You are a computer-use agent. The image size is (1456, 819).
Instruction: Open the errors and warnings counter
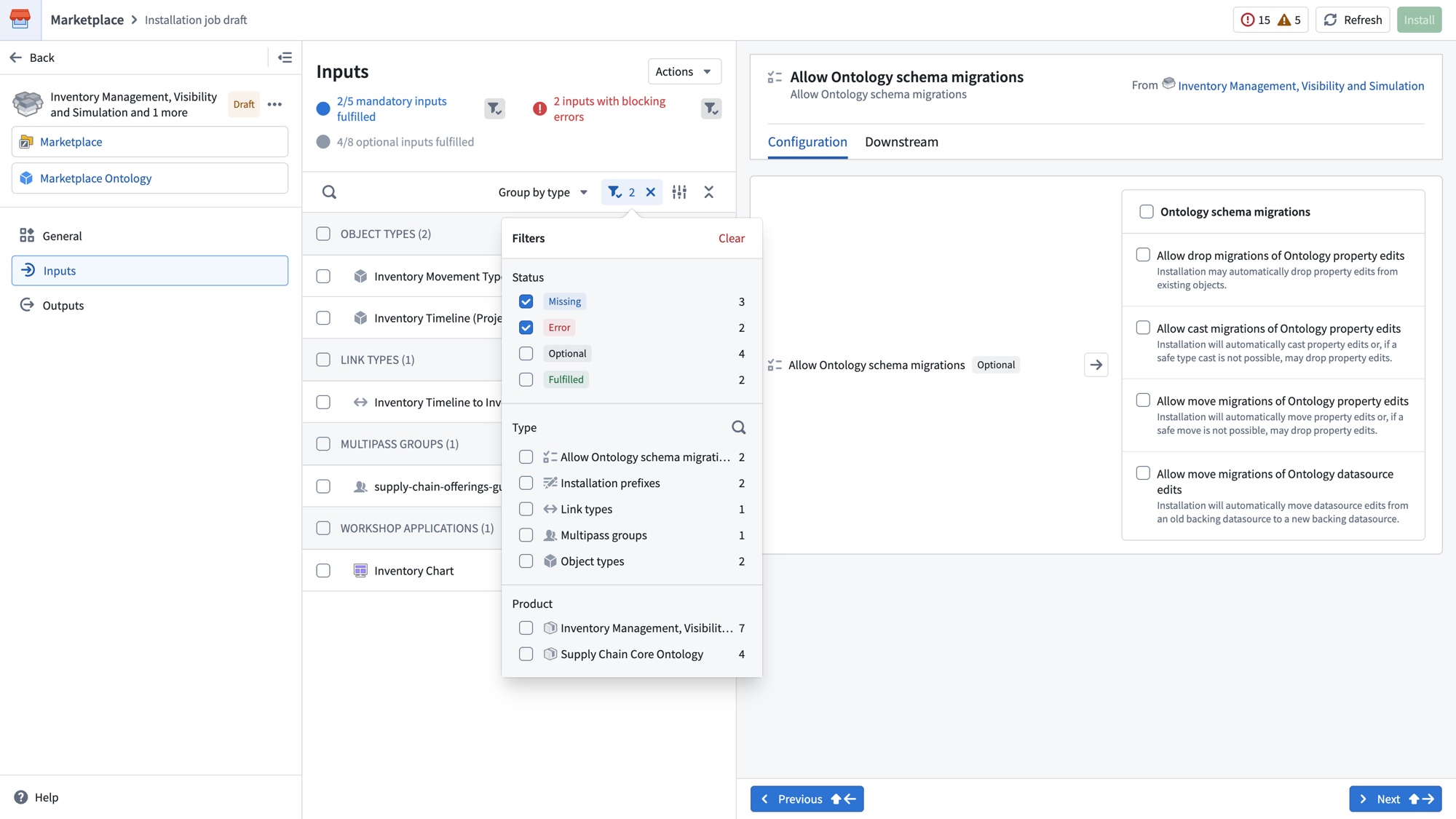1270,20
